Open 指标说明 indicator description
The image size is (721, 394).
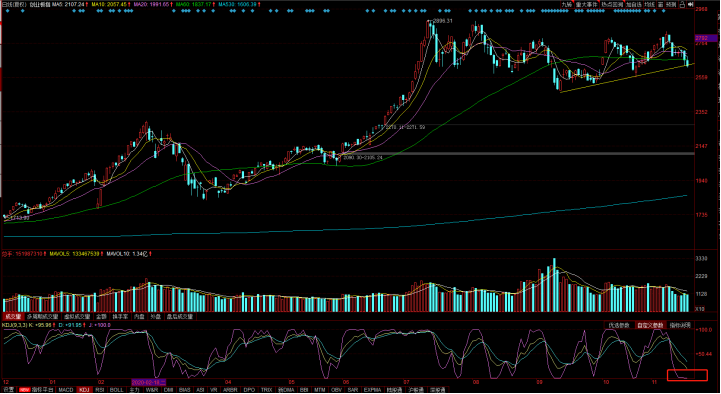pyautogui.click(x=680, y=325)
